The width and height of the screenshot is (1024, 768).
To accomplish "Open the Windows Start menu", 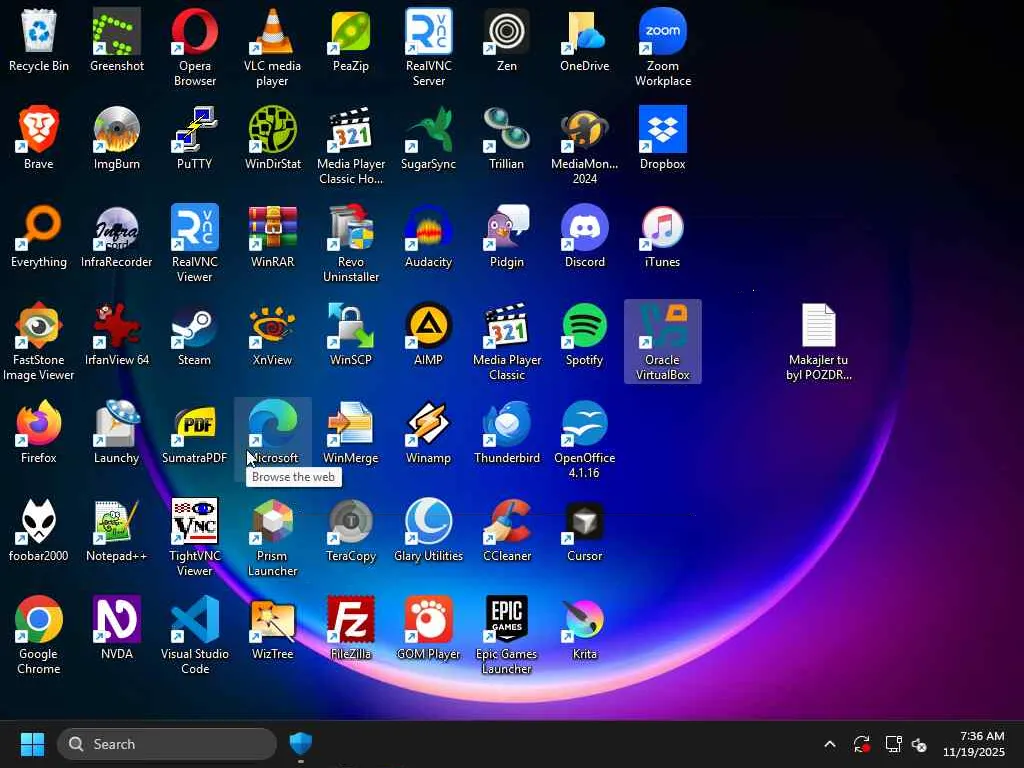I will (32, 744).
